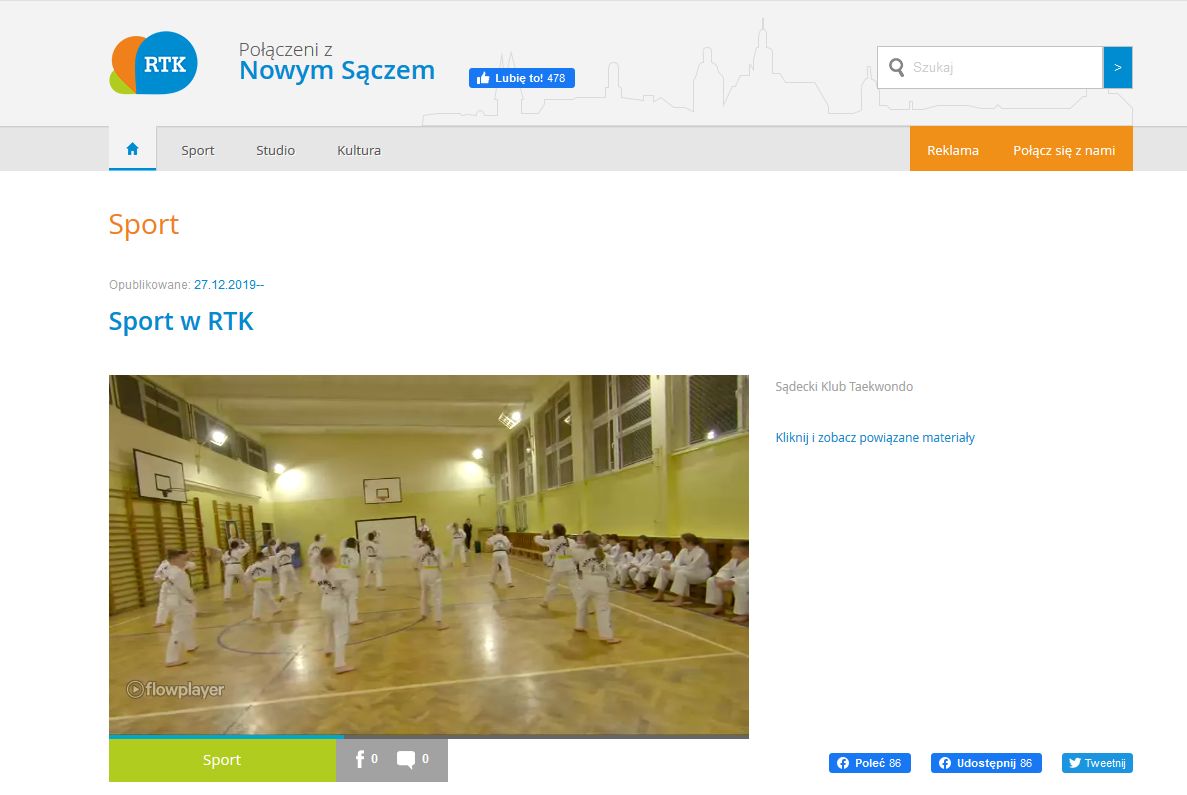The height and width of the screenshot is (795, 1187).
Task: Open 'Połącz się z nami' link
Action: [1063, 150]
